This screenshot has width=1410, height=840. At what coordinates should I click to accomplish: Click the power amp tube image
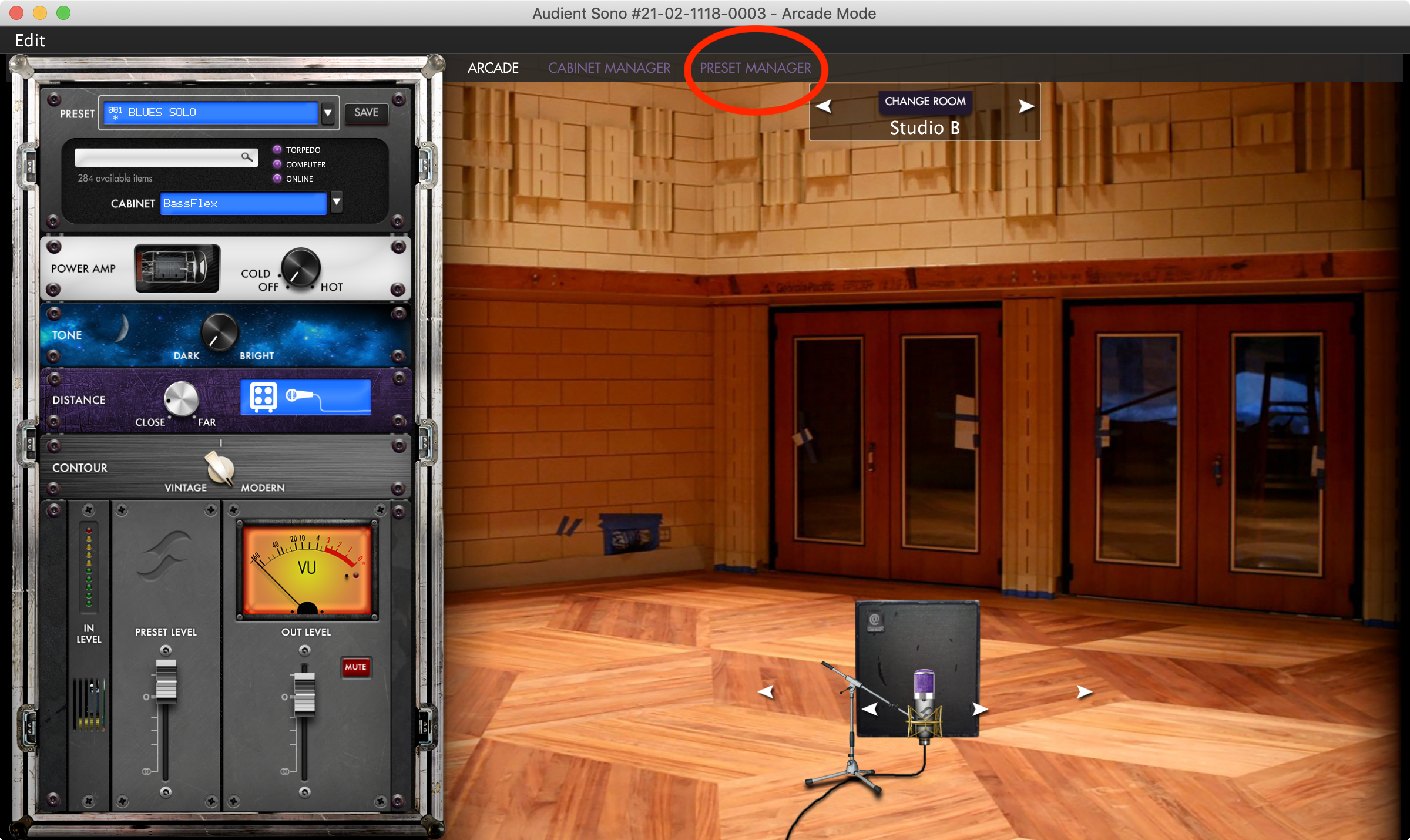click(x=177, y=268)
